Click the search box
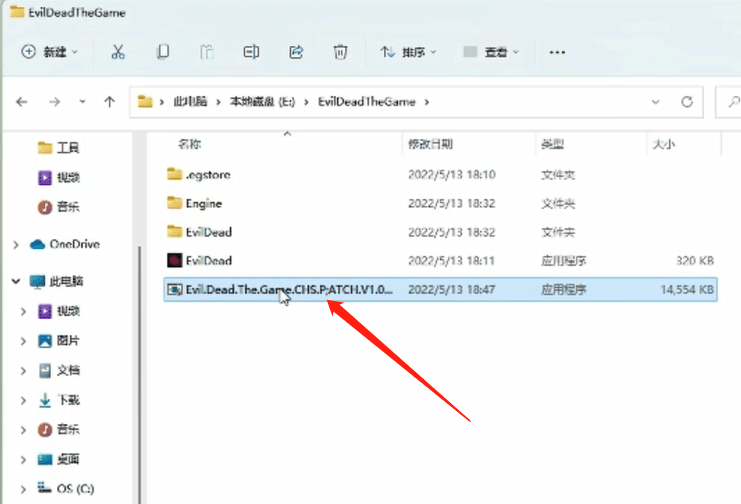Viewport: 741px width, 504px height. (x=729, y=102)
